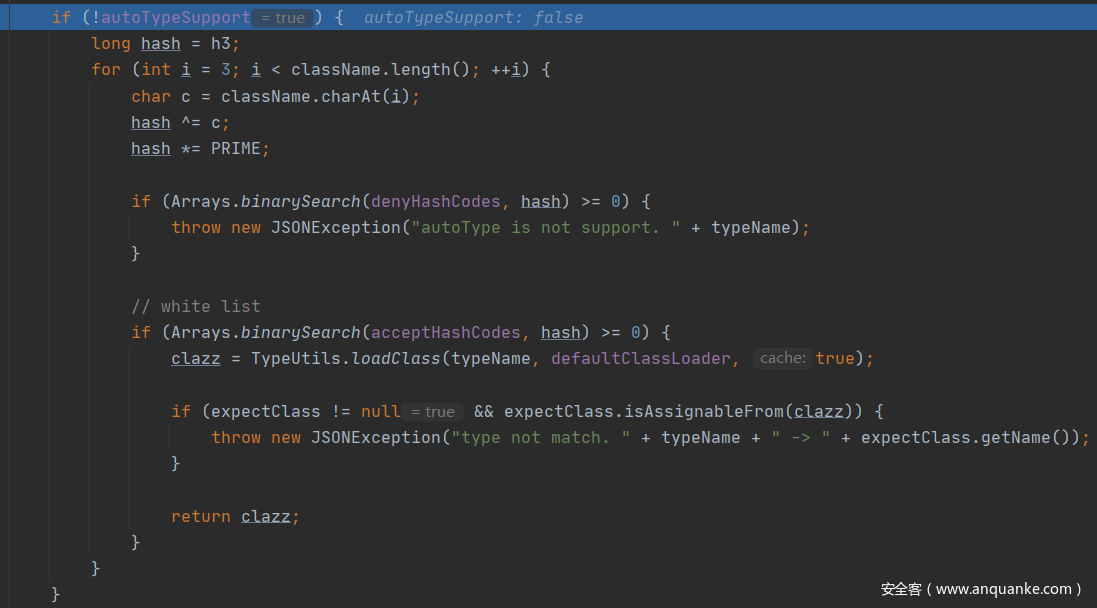Click the expectClass.getName() call
Viewport: 1097px width, 608px height.
coord(970,438)
